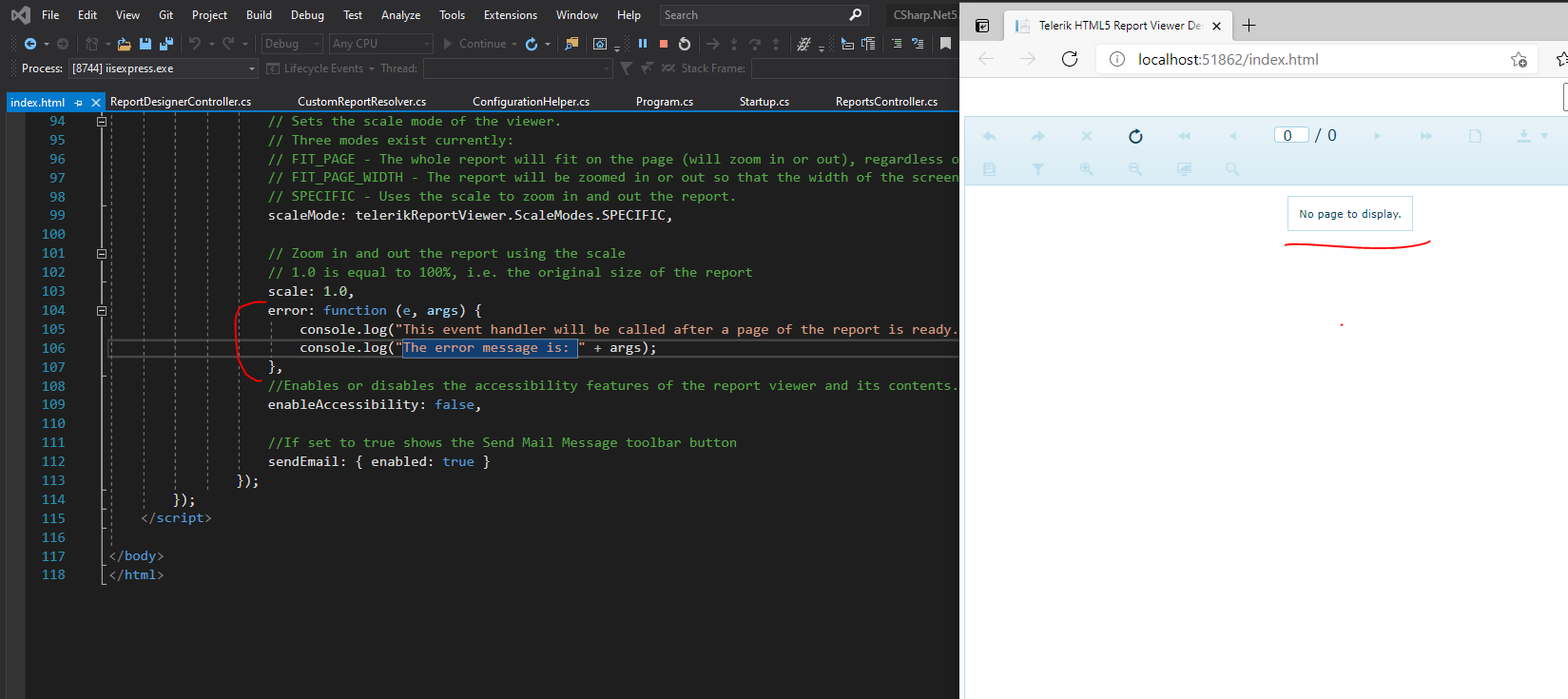Refresh the report in the Telerik viewer toolbar
Viewport: 1568px width, 699px height.
1135,136
